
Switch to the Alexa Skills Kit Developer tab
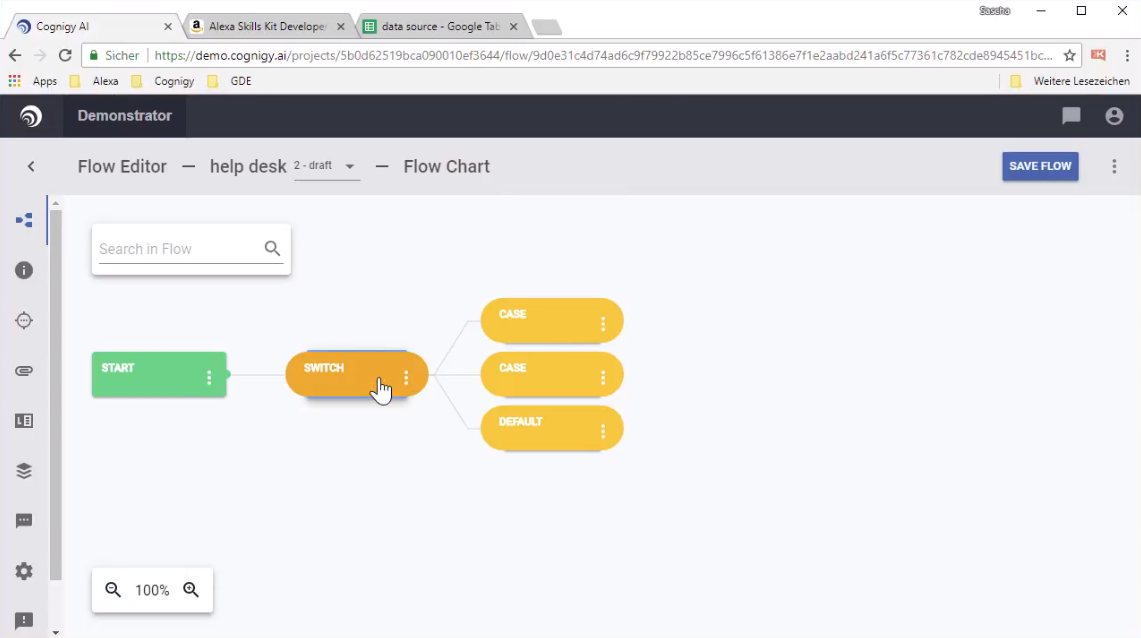[x=267, y=27]
